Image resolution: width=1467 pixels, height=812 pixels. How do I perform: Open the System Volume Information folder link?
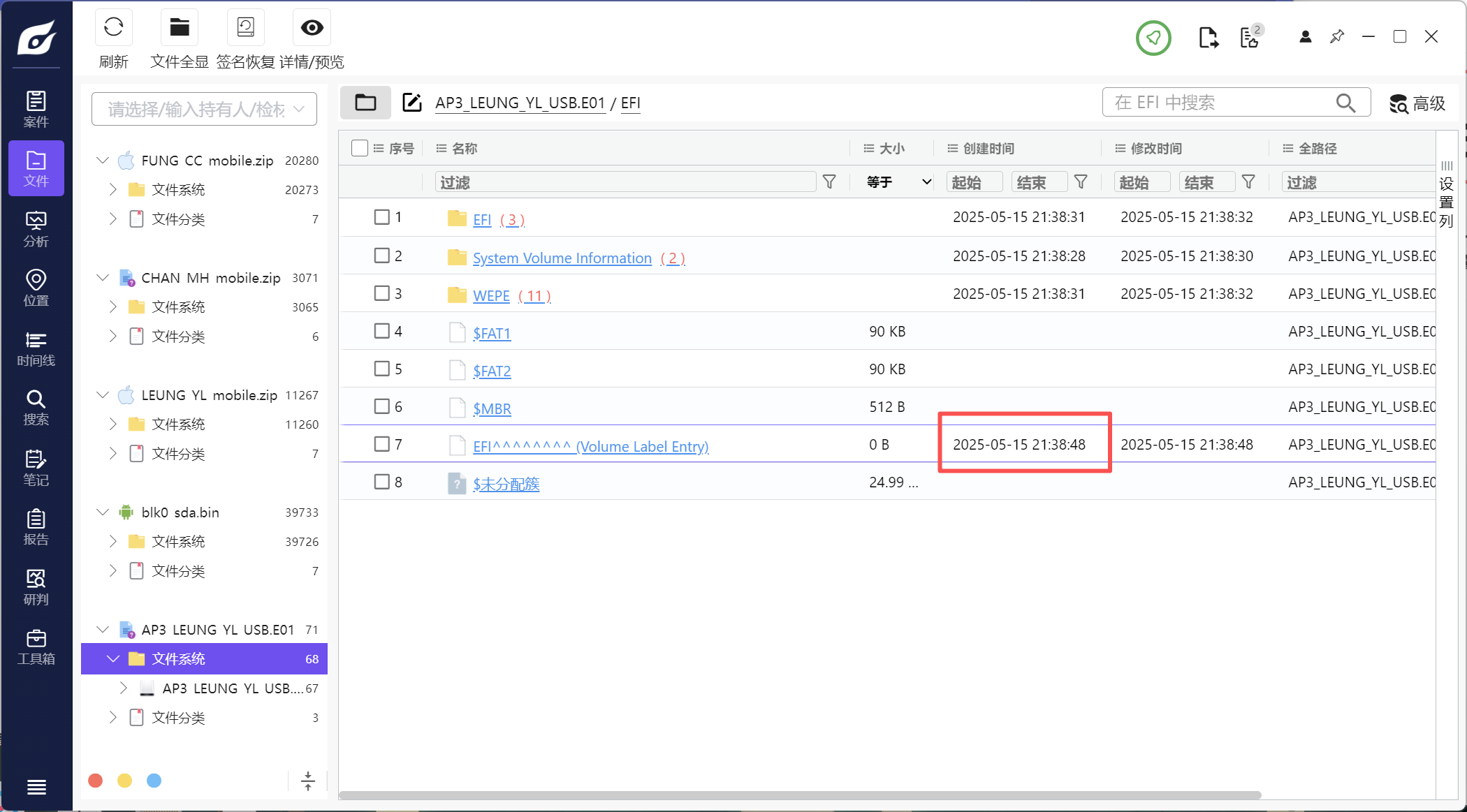[x=562, y=258]
